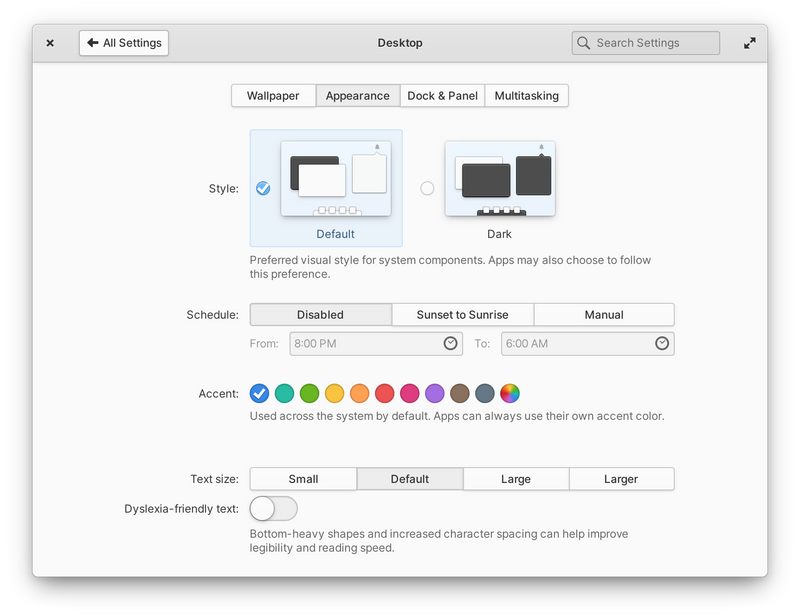800x616 pixels.
Task: Set schedule to Sunset to Sunrise
Action: pyautogui.click(x=462, y=315)
